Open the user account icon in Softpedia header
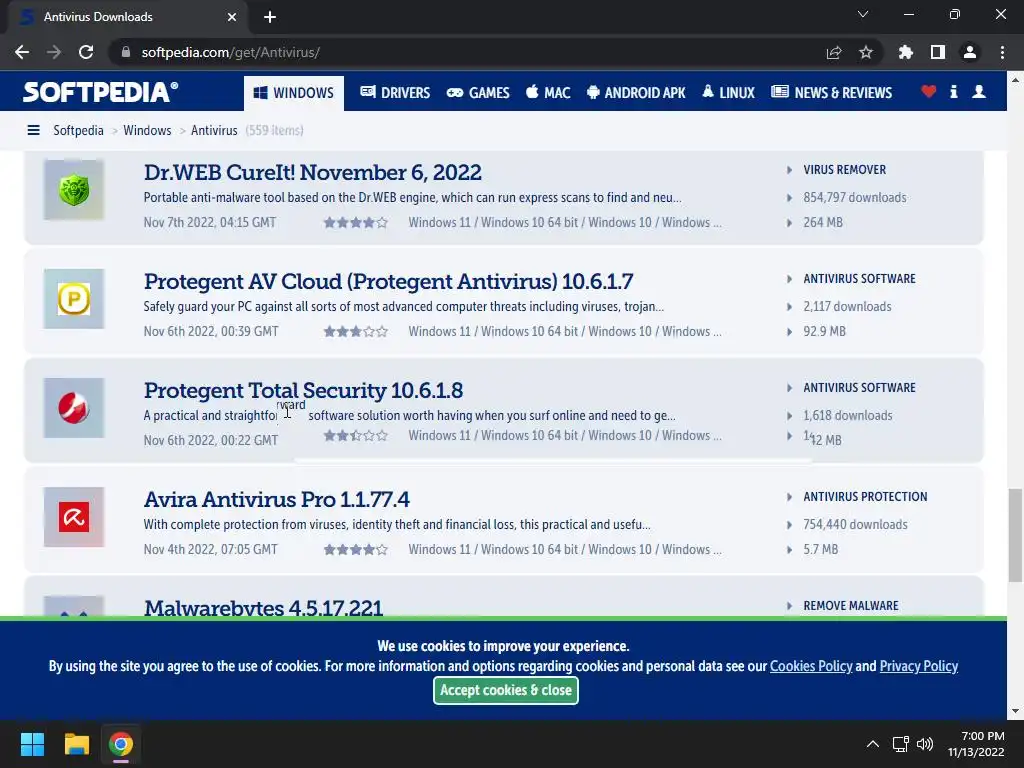 978,92
